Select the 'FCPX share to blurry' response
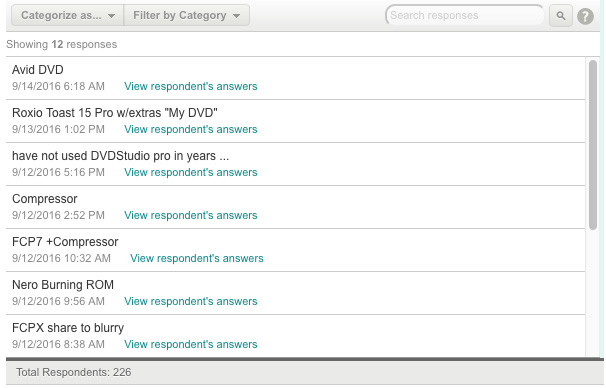The width and height of the screenshot is (606, 388). pyautogui.click(x=68, y=328)
